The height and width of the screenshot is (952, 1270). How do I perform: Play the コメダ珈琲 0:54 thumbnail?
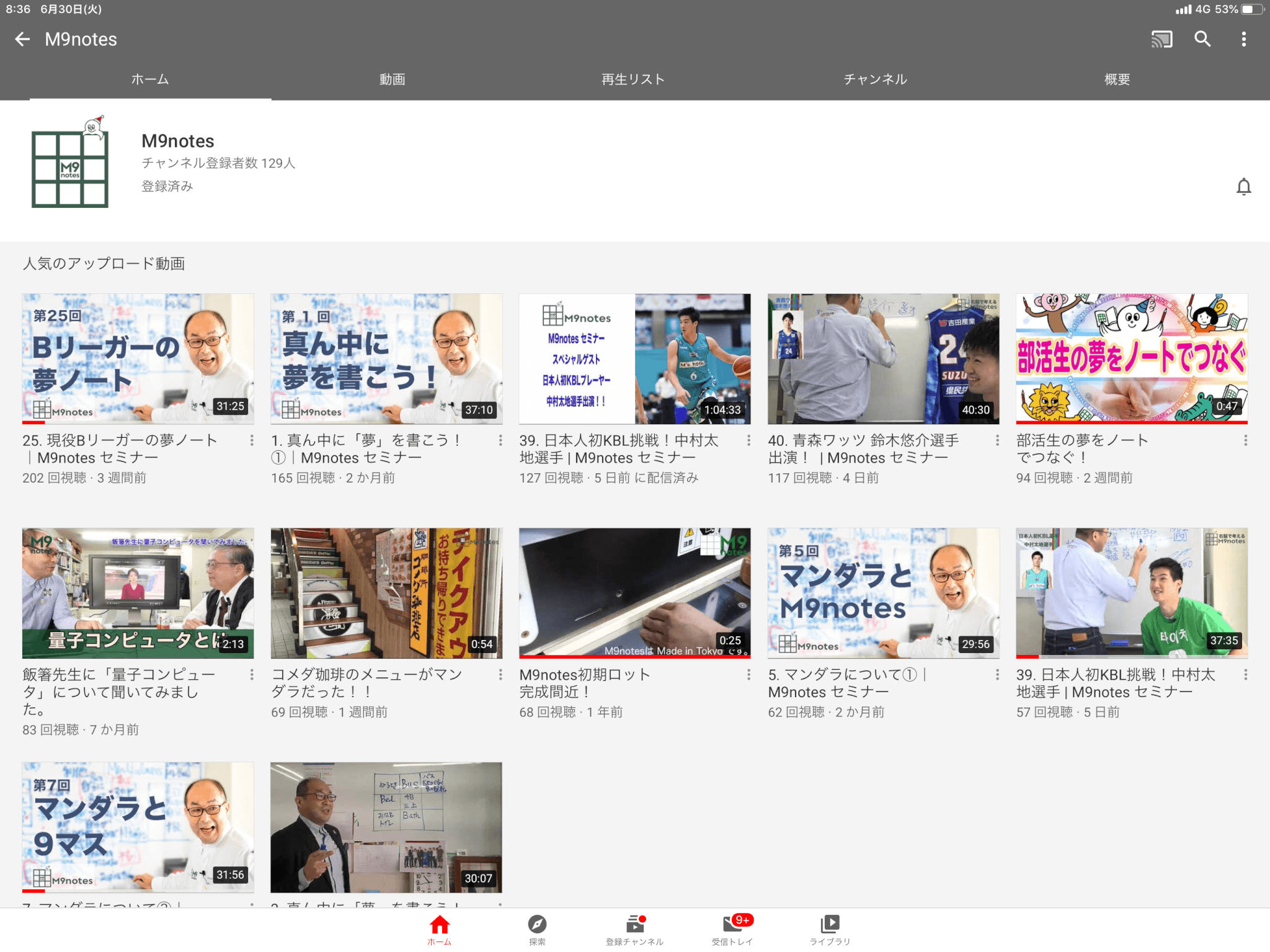pos(386,594)
